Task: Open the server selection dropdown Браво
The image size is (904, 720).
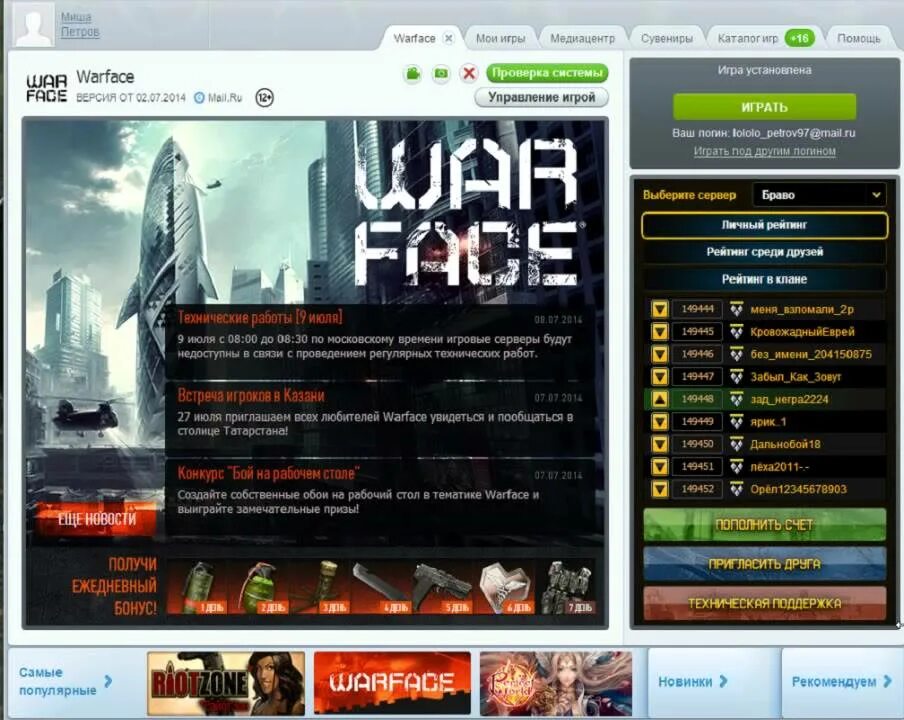Action: click(x=820, y=195)
